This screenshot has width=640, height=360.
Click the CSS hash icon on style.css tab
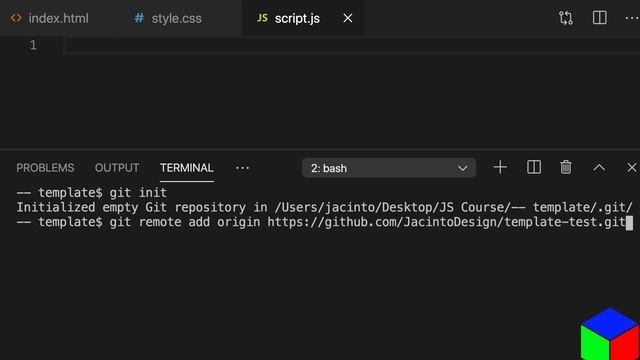[139, 18]
